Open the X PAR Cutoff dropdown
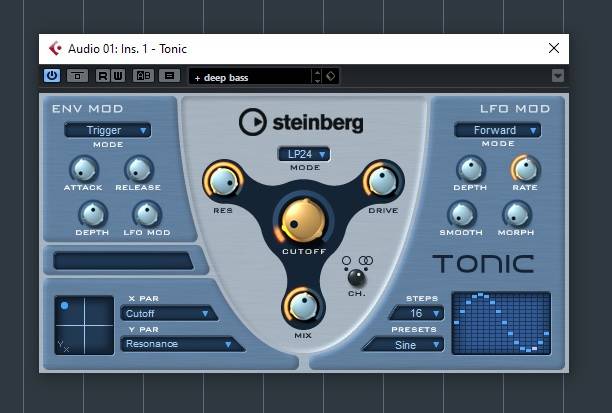 pos(169,313)
